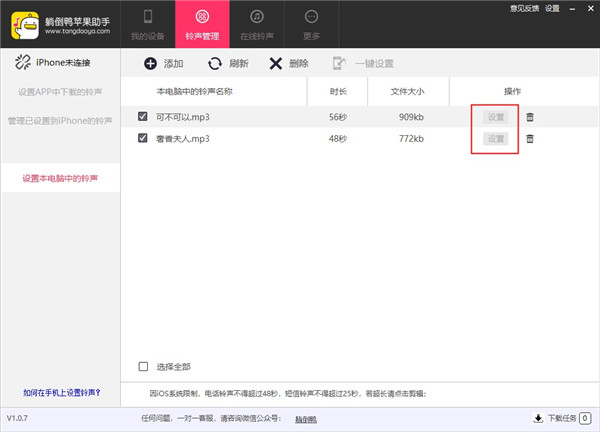The width and height of the screenshot is (600, 432).
Task: Open the 在线铃声 online ringtones tab
Action: click(x=256, y=24)
